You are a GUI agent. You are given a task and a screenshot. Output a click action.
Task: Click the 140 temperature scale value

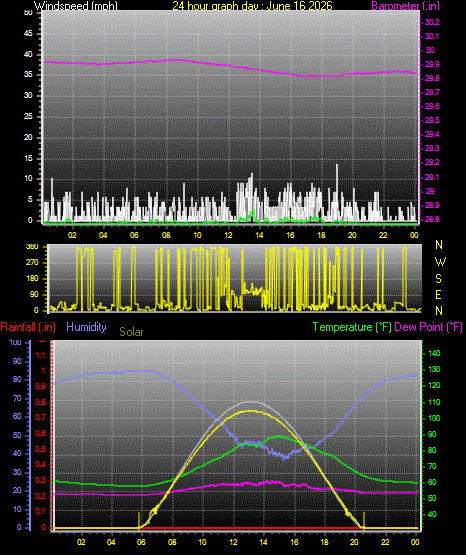(x=434, y=353)
